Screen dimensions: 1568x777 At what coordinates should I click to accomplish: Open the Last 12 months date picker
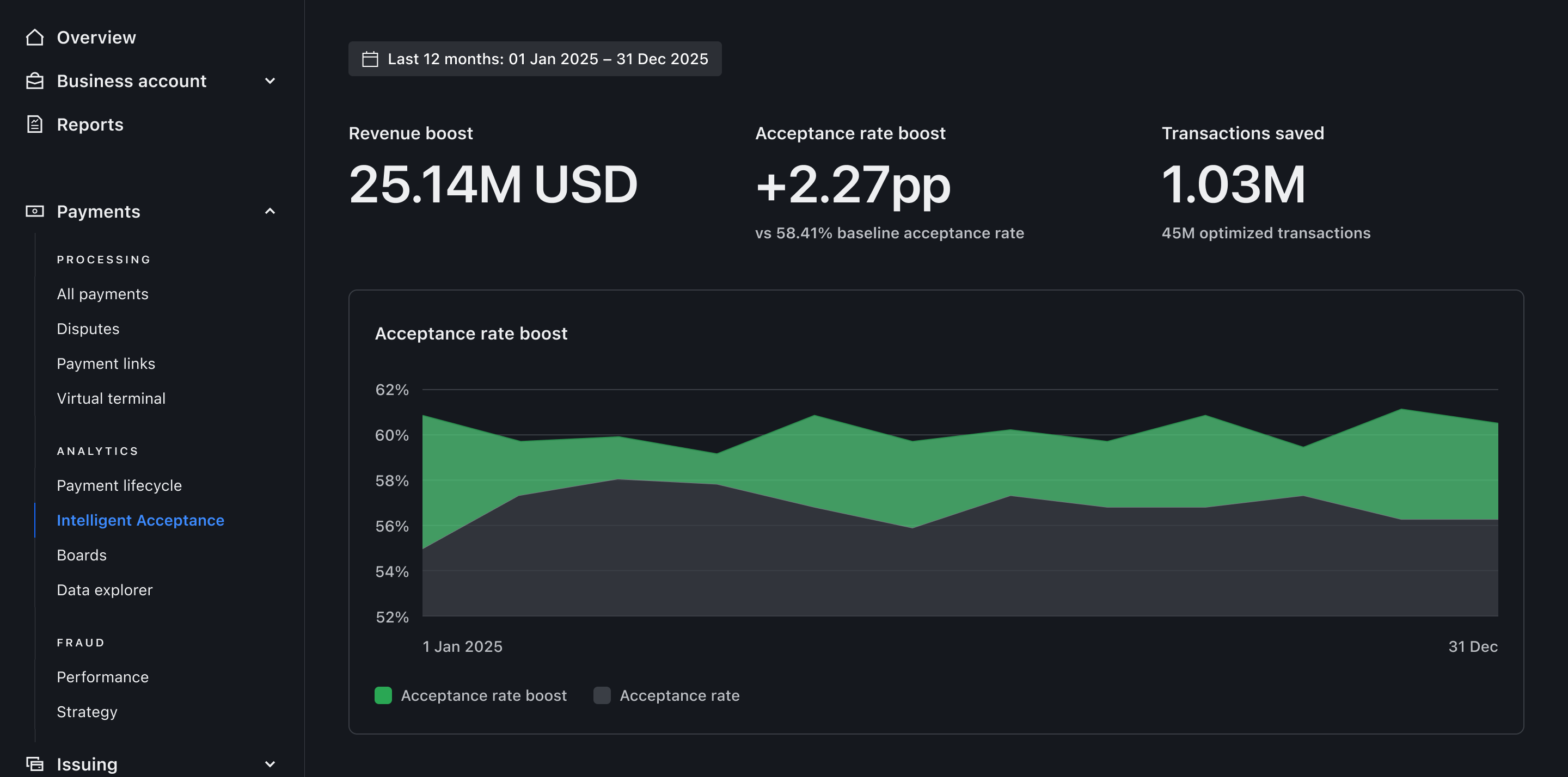pos(535,59)
